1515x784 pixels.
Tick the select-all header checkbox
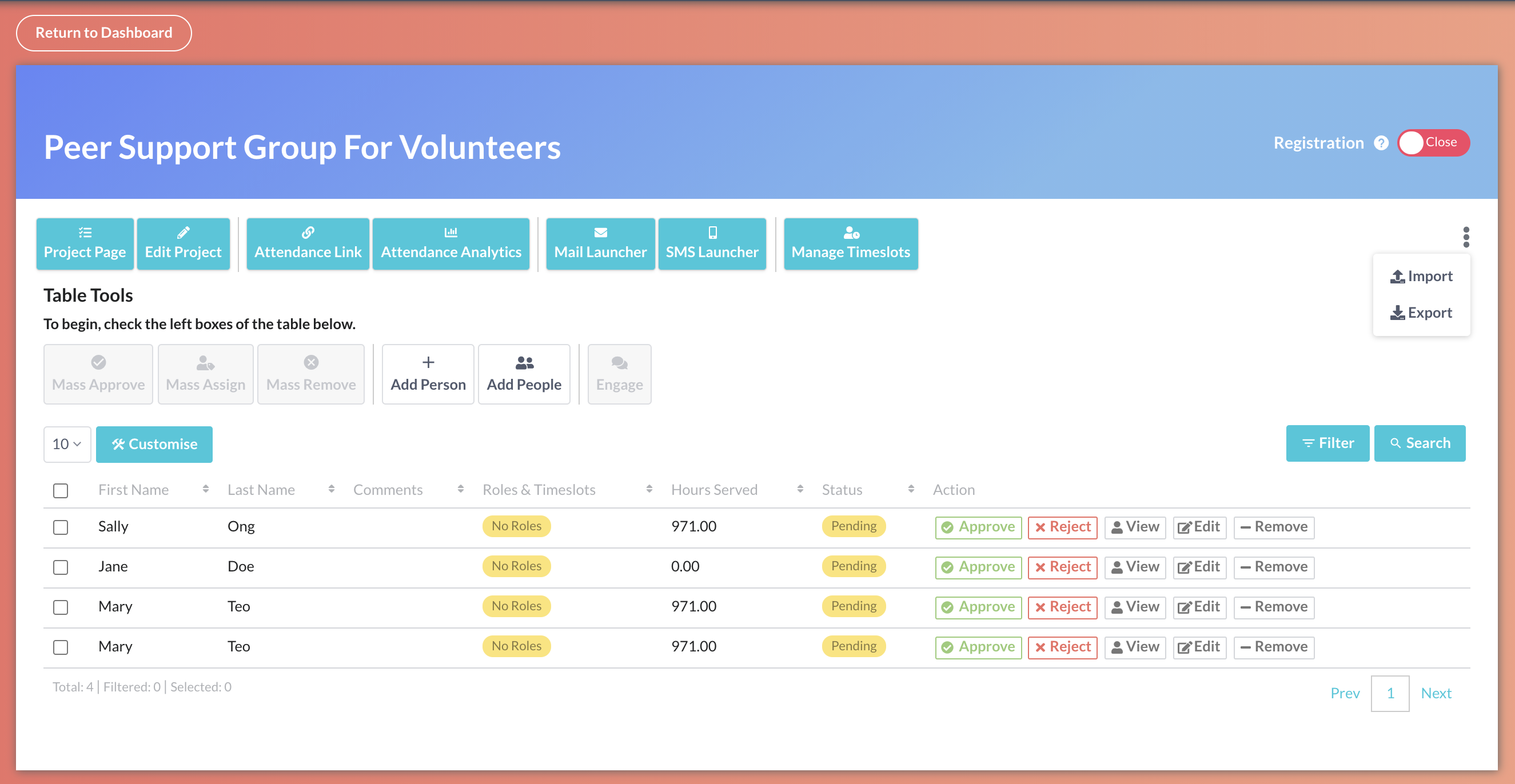[x=61, y=490]
